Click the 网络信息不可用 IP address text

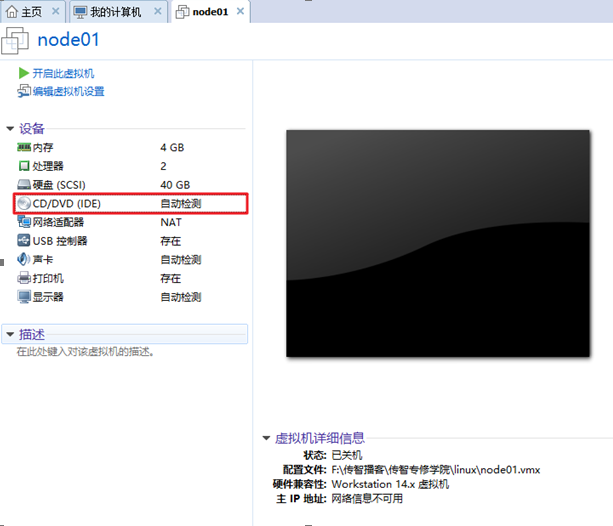tap(367, 499)
